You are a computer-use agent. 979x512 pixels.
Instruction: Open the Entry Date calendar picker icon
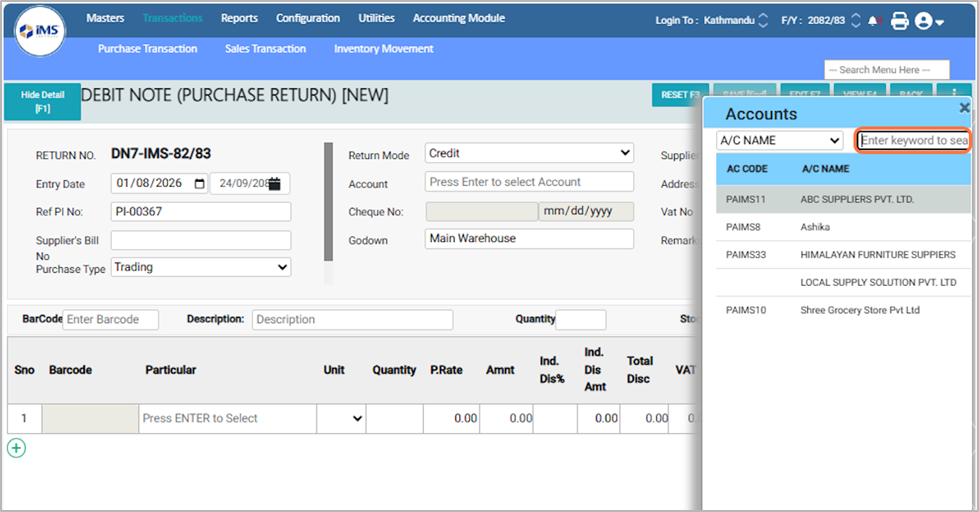[x=199, y=184]
